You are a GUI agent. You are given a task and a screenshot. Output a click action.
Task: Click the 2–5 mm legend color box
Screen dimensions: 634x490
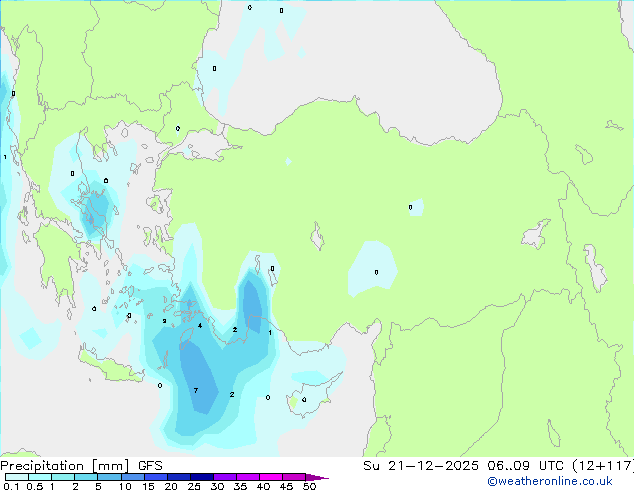coord(86,477)
